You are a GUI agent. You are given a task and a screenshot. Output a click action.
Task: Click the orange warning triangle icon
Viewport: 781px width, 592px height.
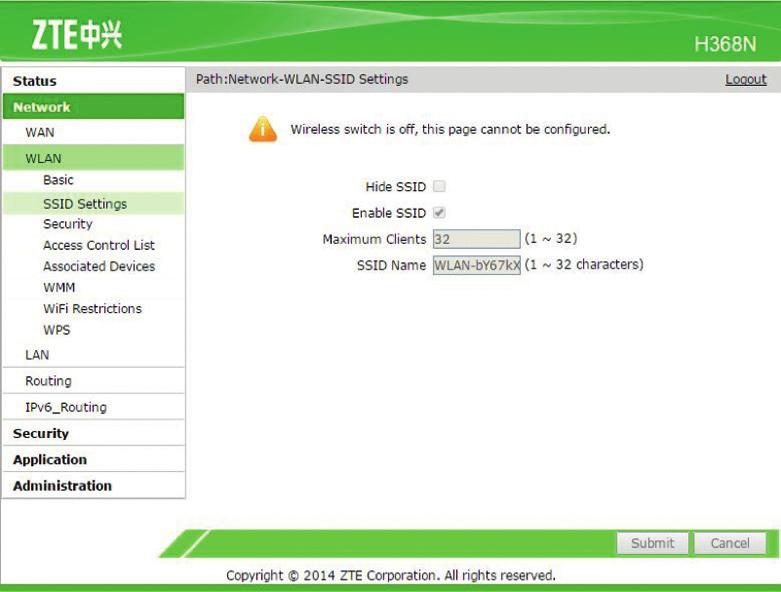pos(263,129)
